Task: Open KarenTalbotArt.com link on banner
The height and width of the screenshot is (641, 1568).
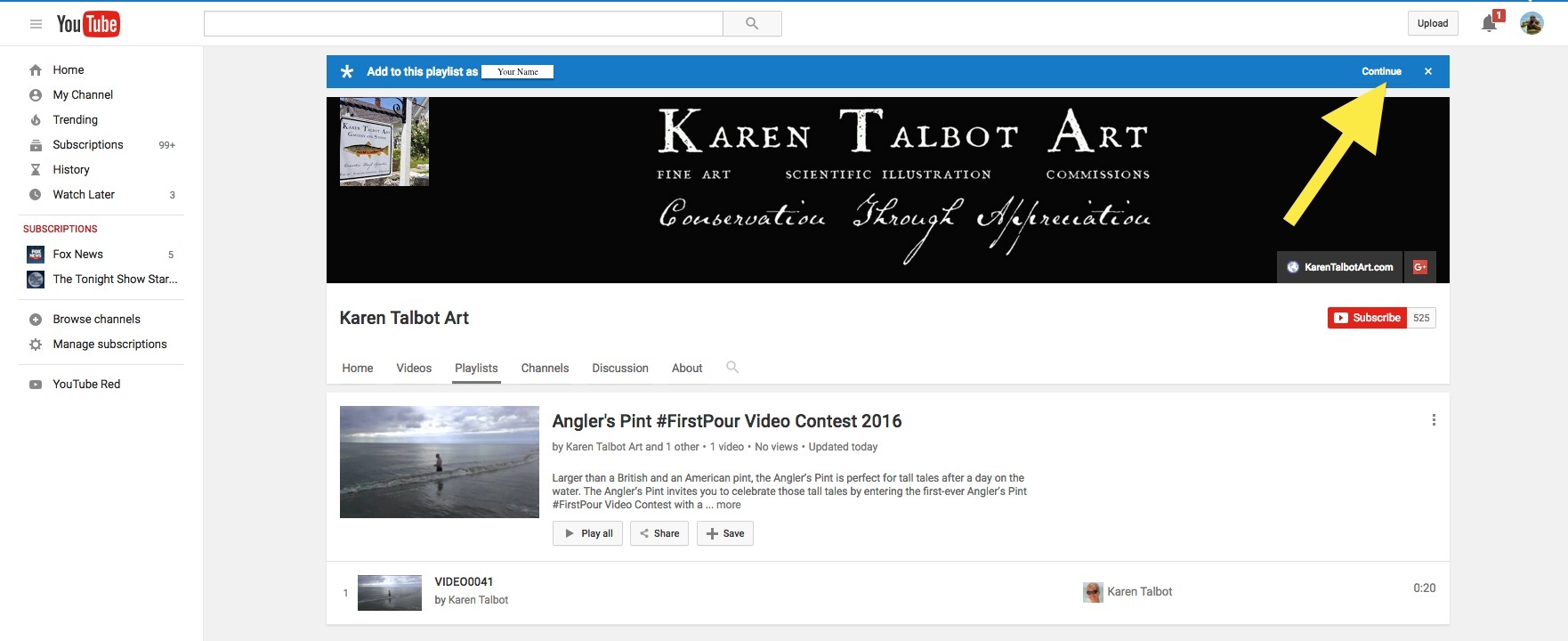Action: click(x=1340, y=267)
